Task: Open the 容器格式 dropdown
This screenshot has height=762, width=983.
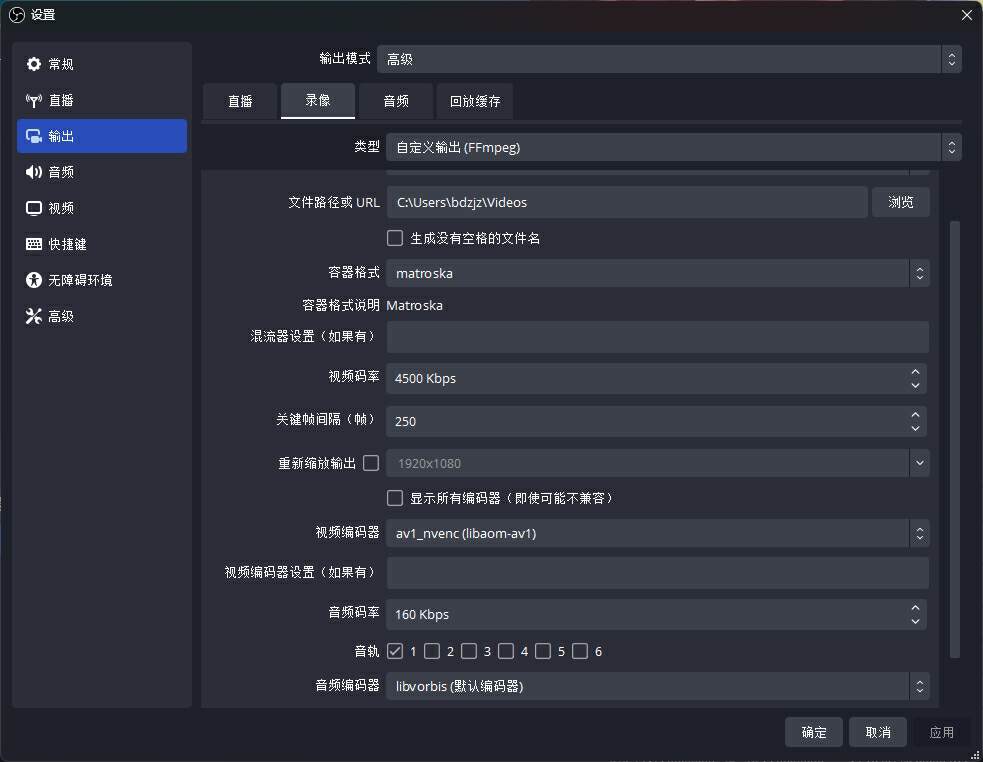Action: 657,272
